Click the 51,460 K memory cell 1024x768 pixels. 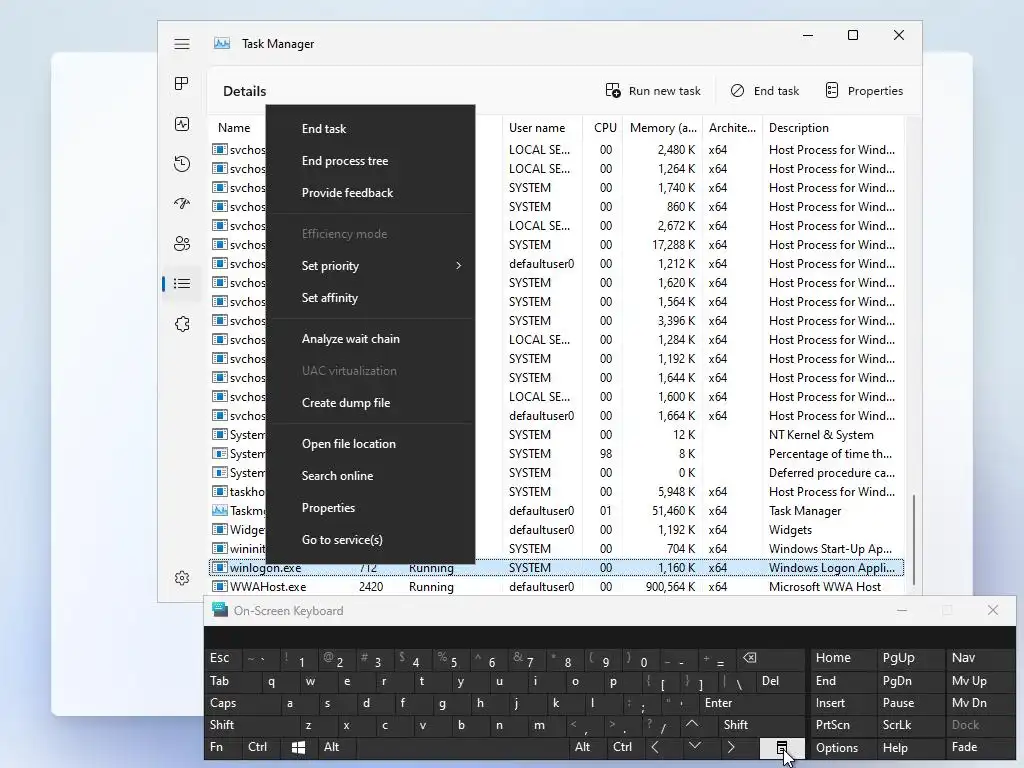click(673, 511)
